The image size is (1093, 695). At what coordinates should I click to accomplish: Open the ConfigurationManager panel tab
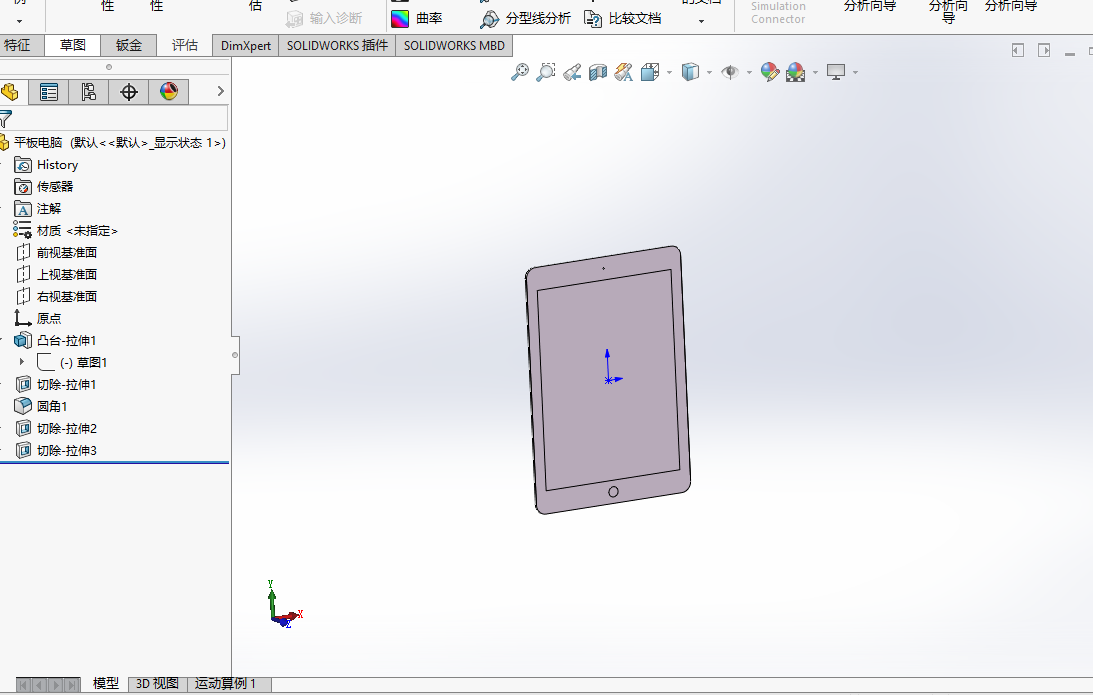click(88, 92)
